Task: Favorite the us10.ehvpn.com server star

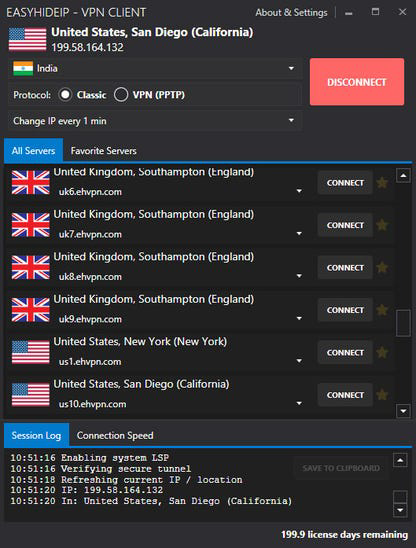Action: click(x=382, y=395)
